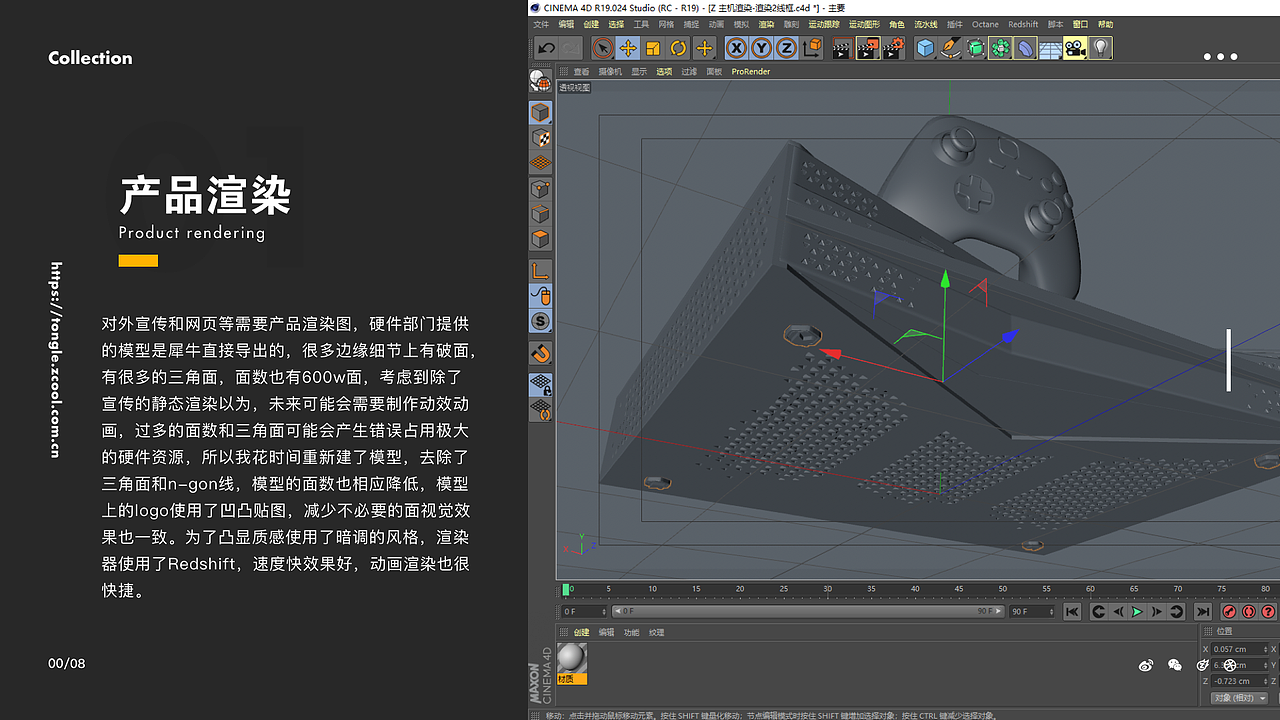Image resolution: width=1280 pixels, height=720 pixels.
Task: Click the 0 F start frame field
Action: pos(584,611)
